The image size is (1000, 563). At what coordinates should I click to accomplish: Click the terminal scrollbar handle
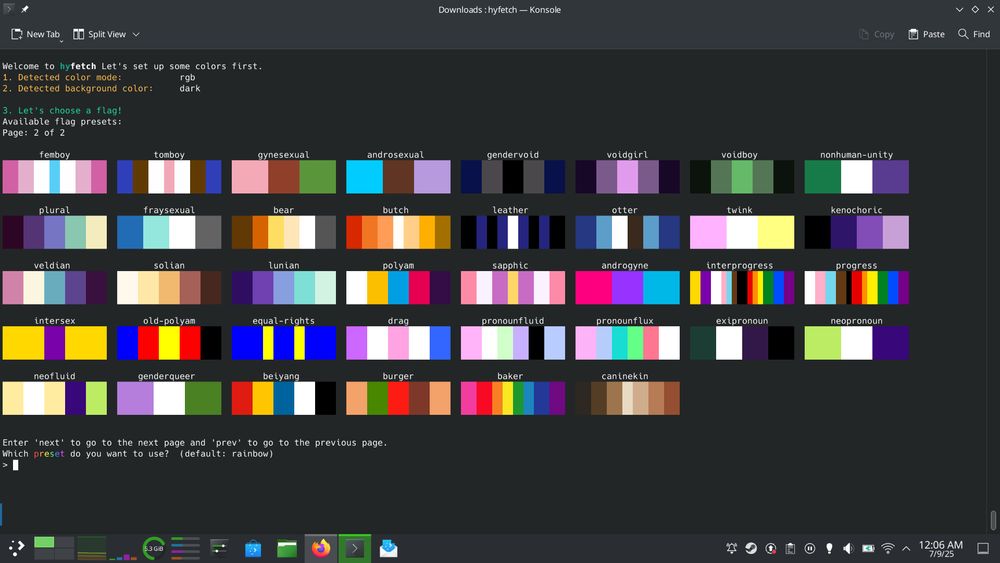coord(993,520)
